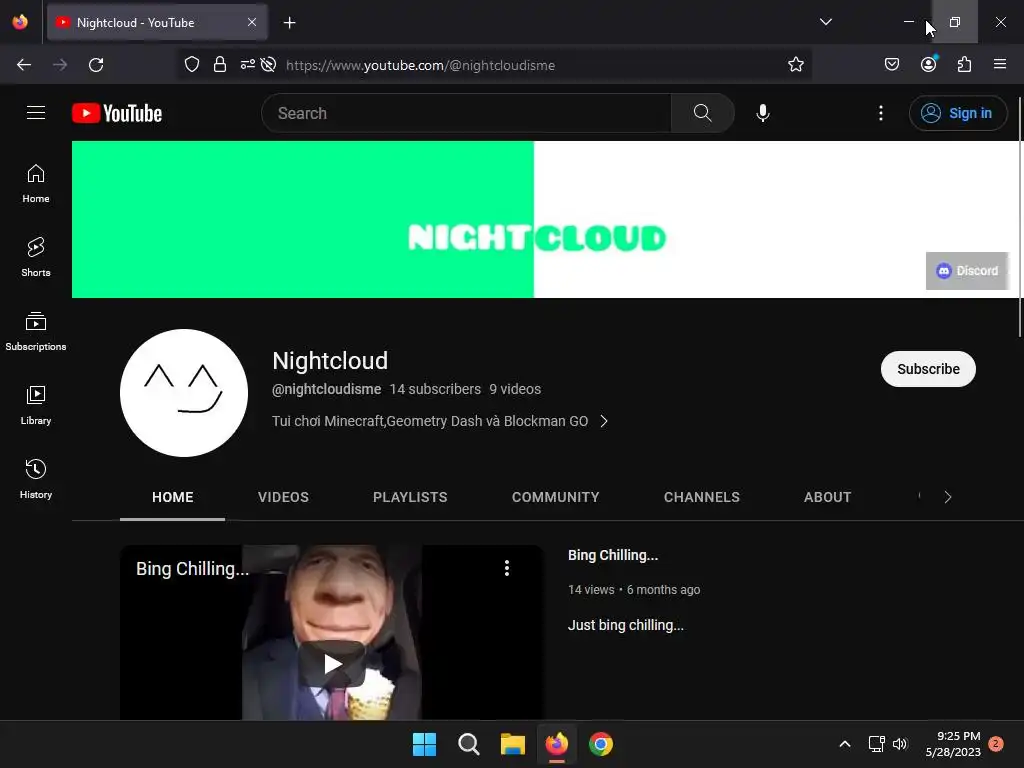Bookmark this page with the star

(x=795, y=65)
